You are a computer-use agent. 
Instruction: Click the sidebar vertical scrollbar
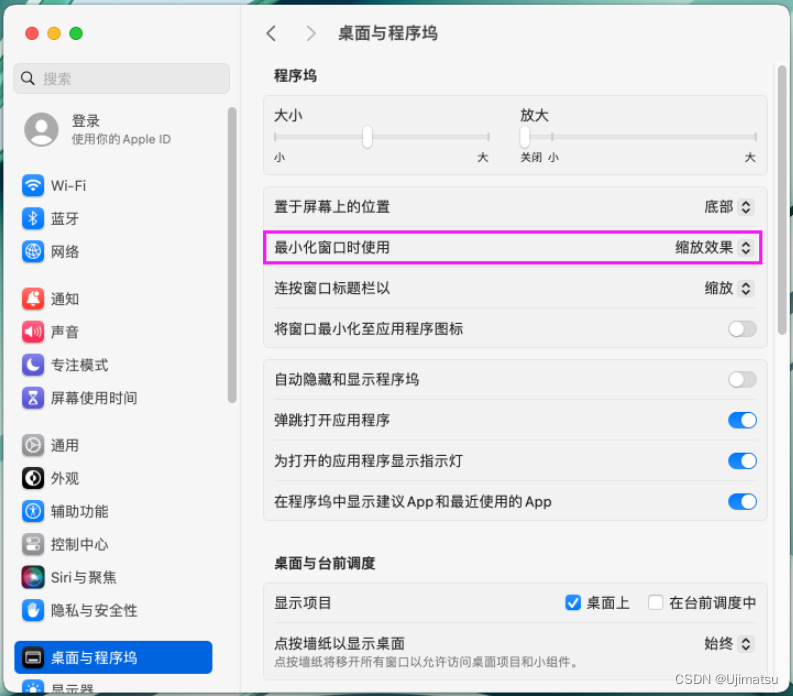click(x=232, y=255)
